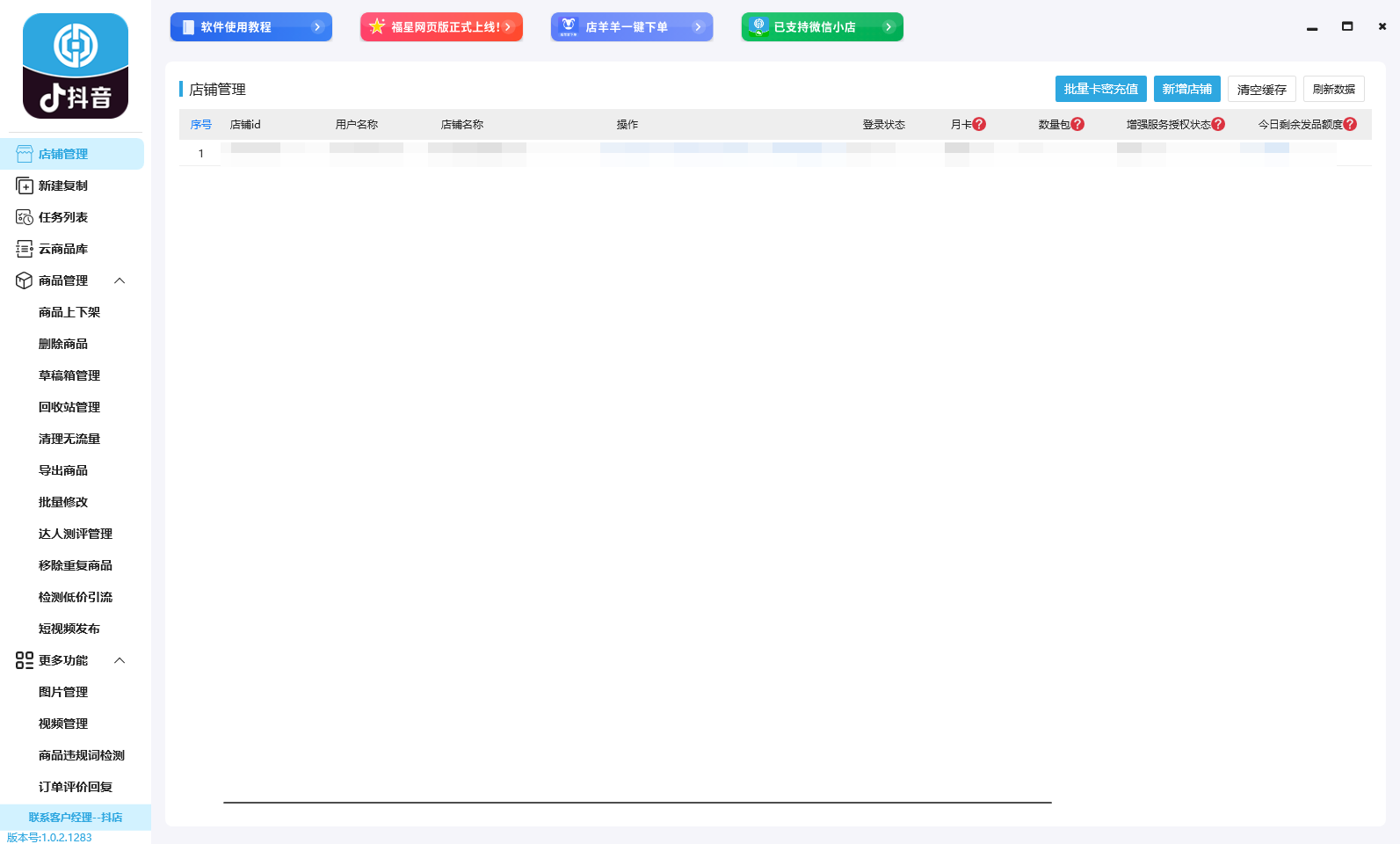Open 福星网页版正式上线 banner
The height and width of the screenshot is (844, 1400).
pos(441,27)
